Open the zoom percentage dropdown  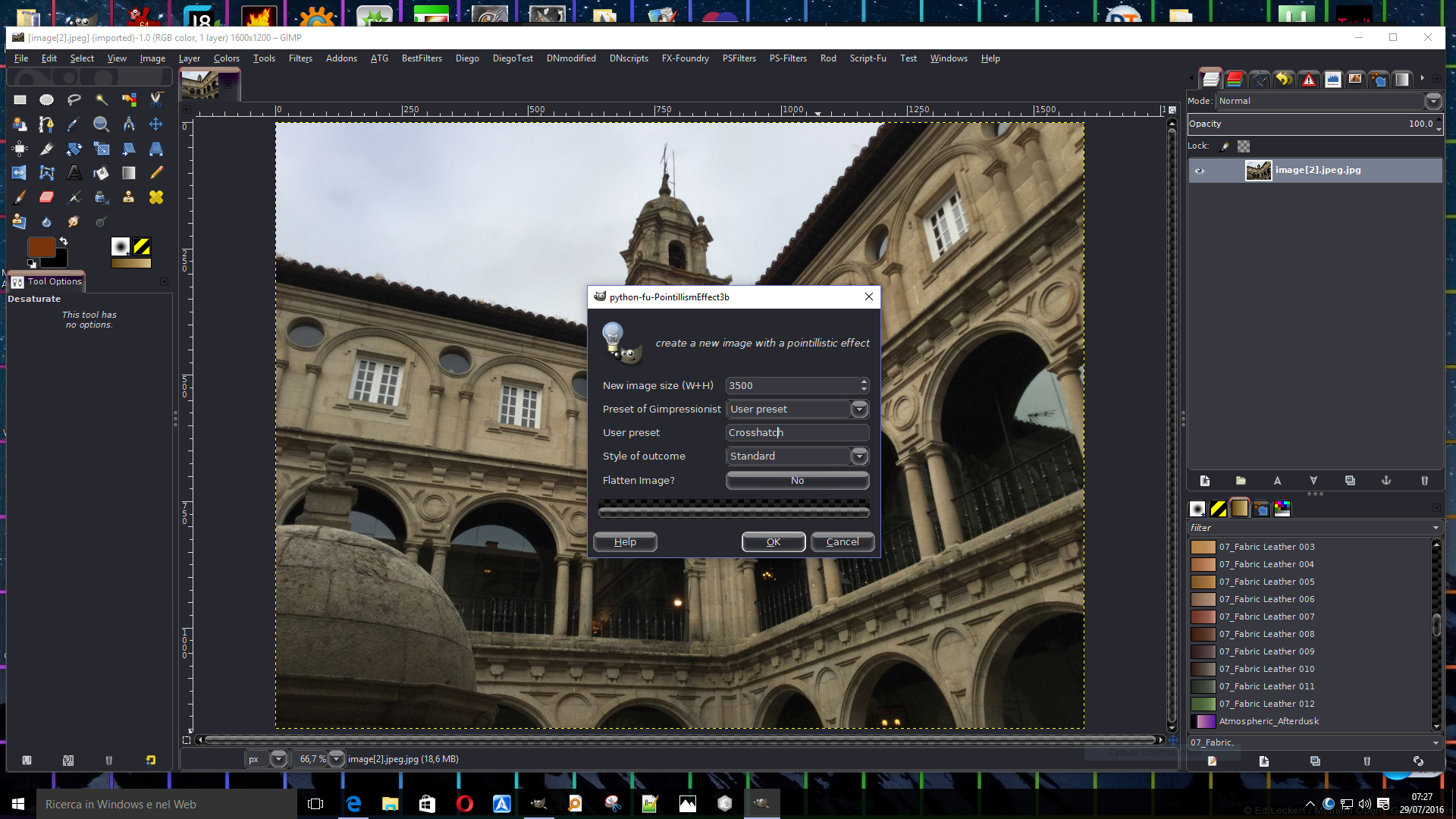click(336, 758)
